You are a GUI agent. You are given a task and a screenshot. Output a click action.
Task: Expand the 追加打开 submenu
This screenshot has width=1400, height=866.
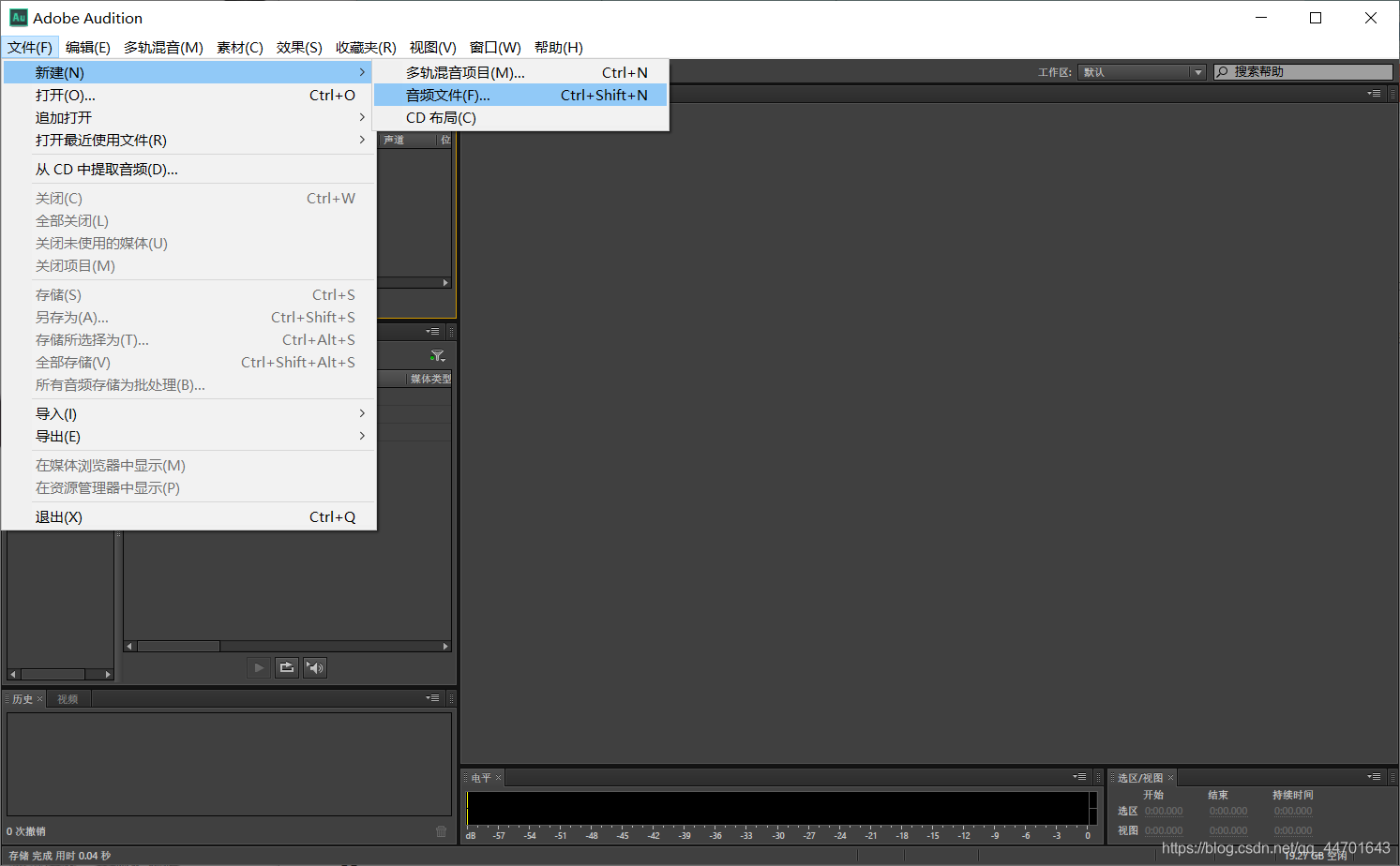pos(188,117)
